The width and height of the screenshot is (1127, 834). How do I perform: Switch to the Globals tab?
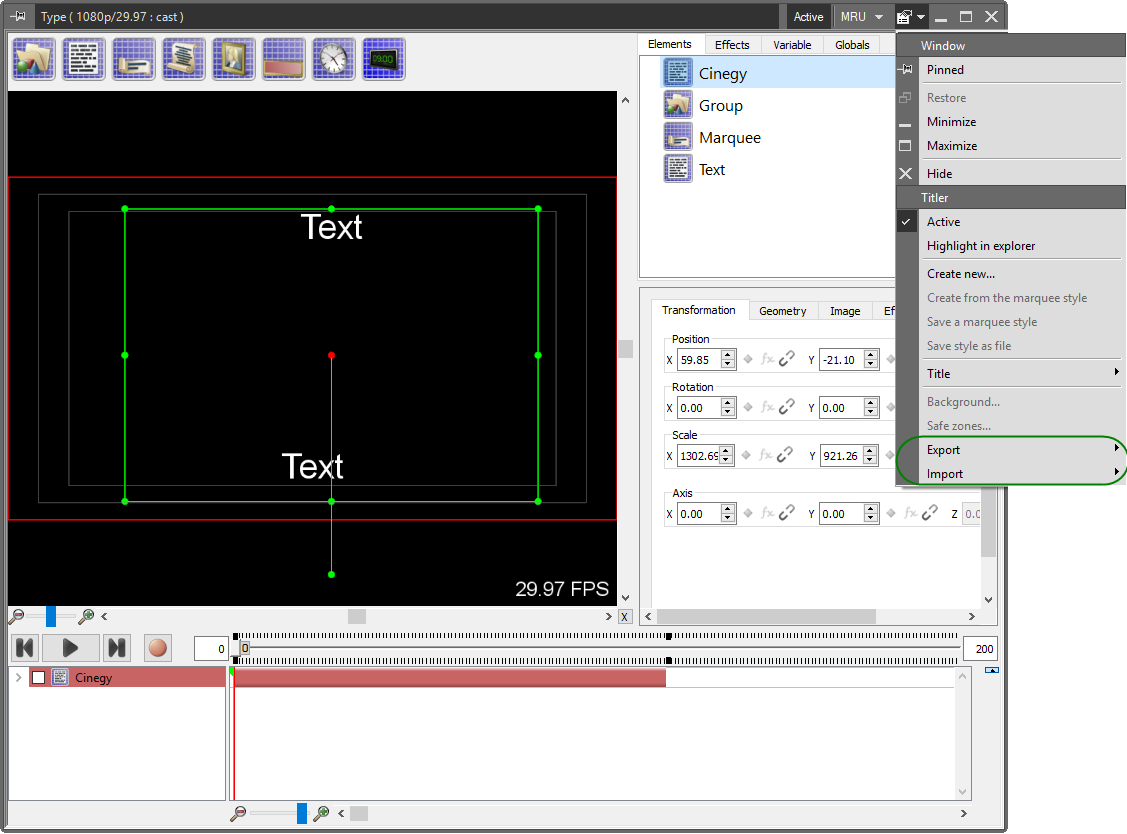(852, 45)
